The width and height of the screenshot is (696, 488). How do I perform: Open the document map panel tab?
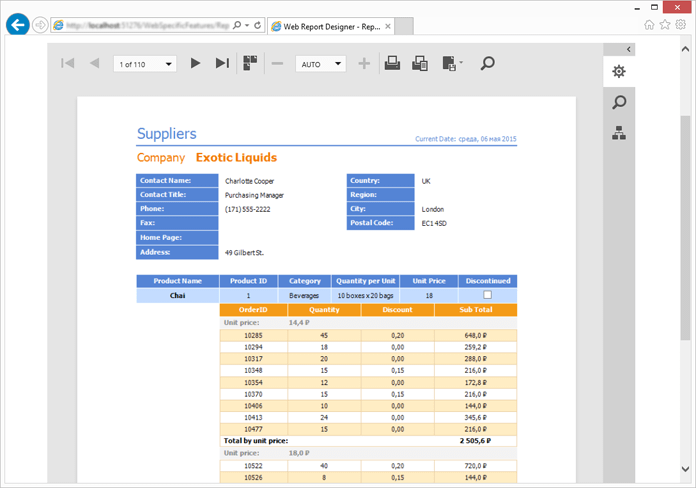point(620,133)
